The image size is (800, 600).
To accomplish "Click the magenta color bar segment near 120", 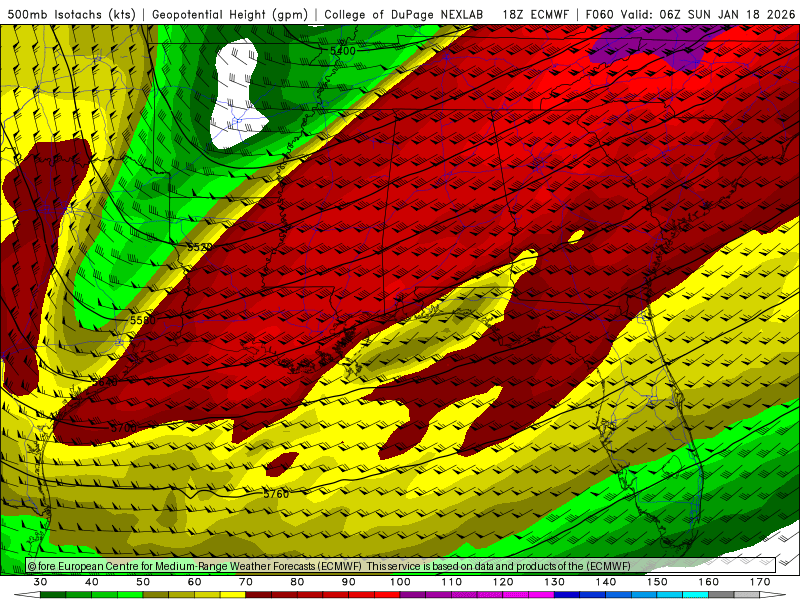I will click(x=516, y=595).
